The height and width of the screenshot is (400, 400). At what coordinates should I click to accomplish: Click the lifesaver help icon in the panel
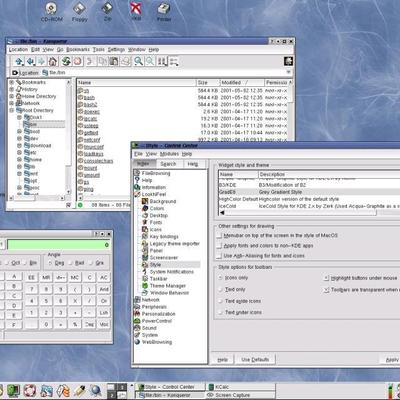coord(29,390)
